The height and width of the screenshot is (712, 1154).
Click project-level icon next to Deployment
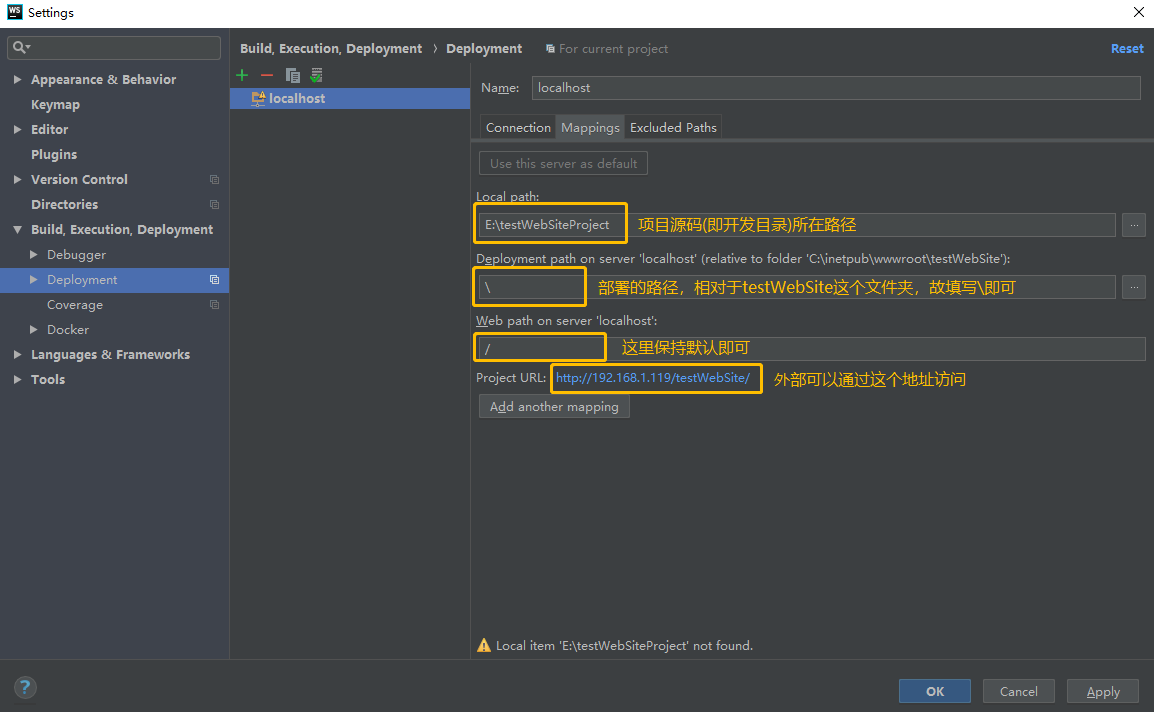(214, 280)
